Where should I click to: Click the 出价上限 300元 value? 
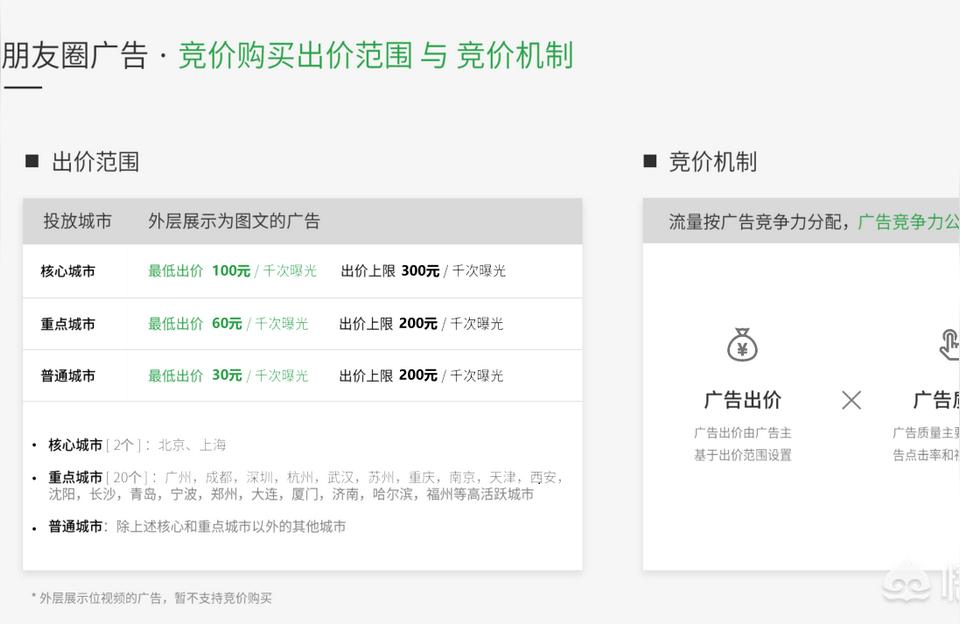(422, 271)
